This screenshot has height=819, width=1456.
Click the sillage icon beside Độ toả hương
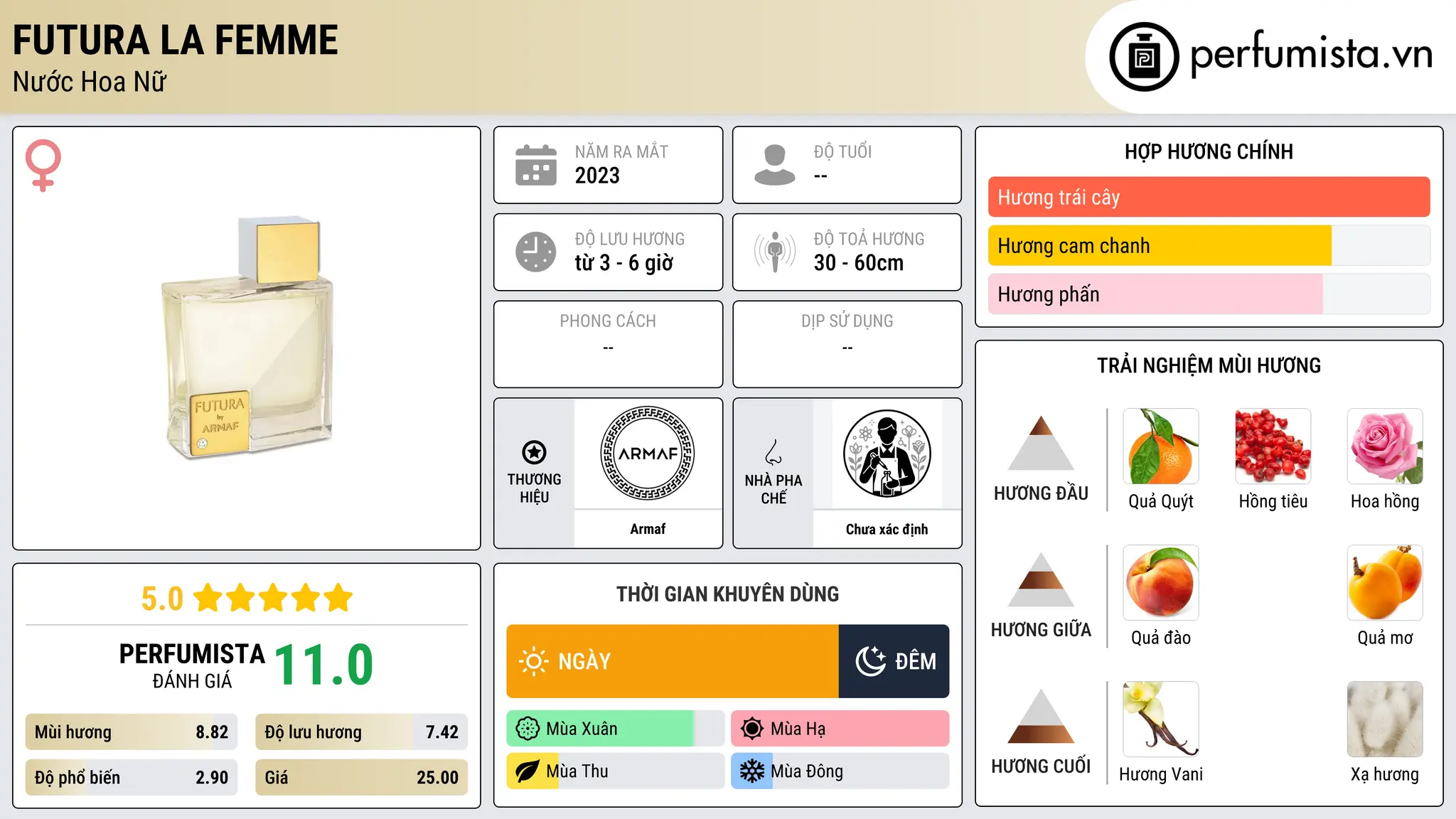tap(775, 252)
